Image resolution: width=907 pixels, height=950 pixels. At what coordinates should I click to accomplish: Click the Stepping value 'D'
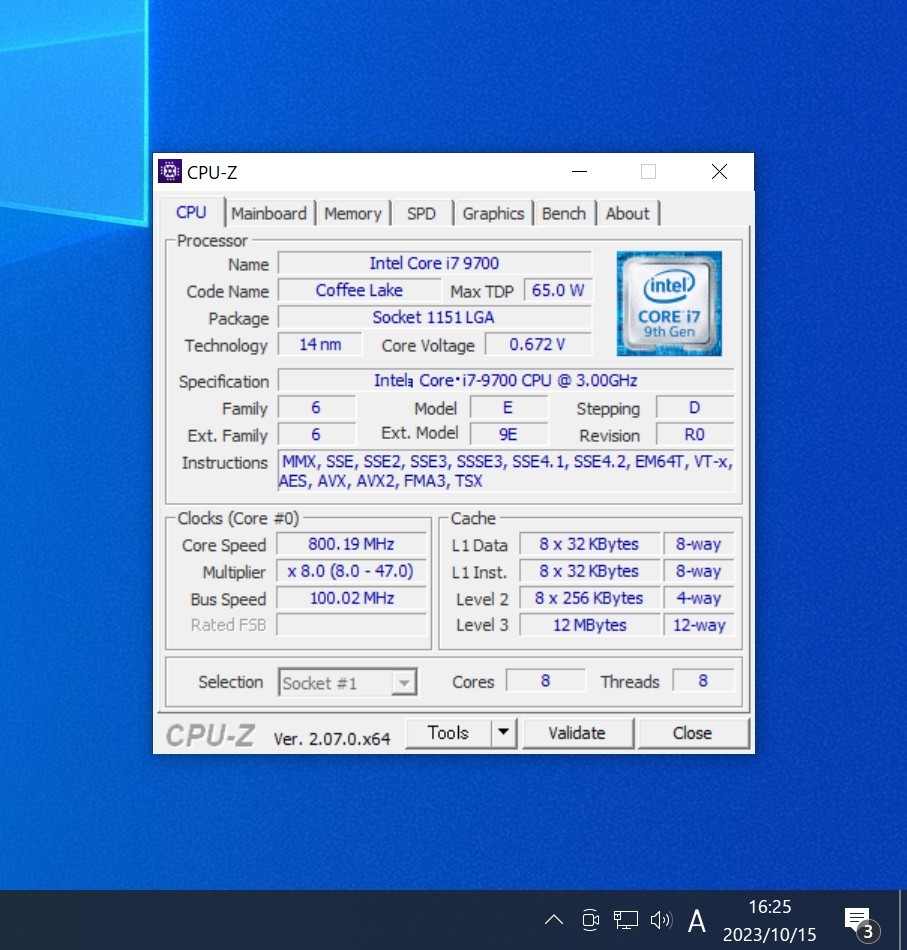coord(695,408)
